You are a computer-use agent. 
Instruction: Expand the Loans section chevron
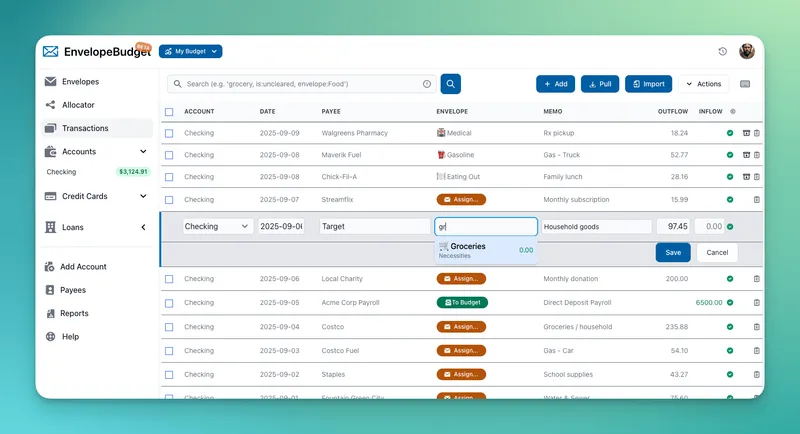143,227
